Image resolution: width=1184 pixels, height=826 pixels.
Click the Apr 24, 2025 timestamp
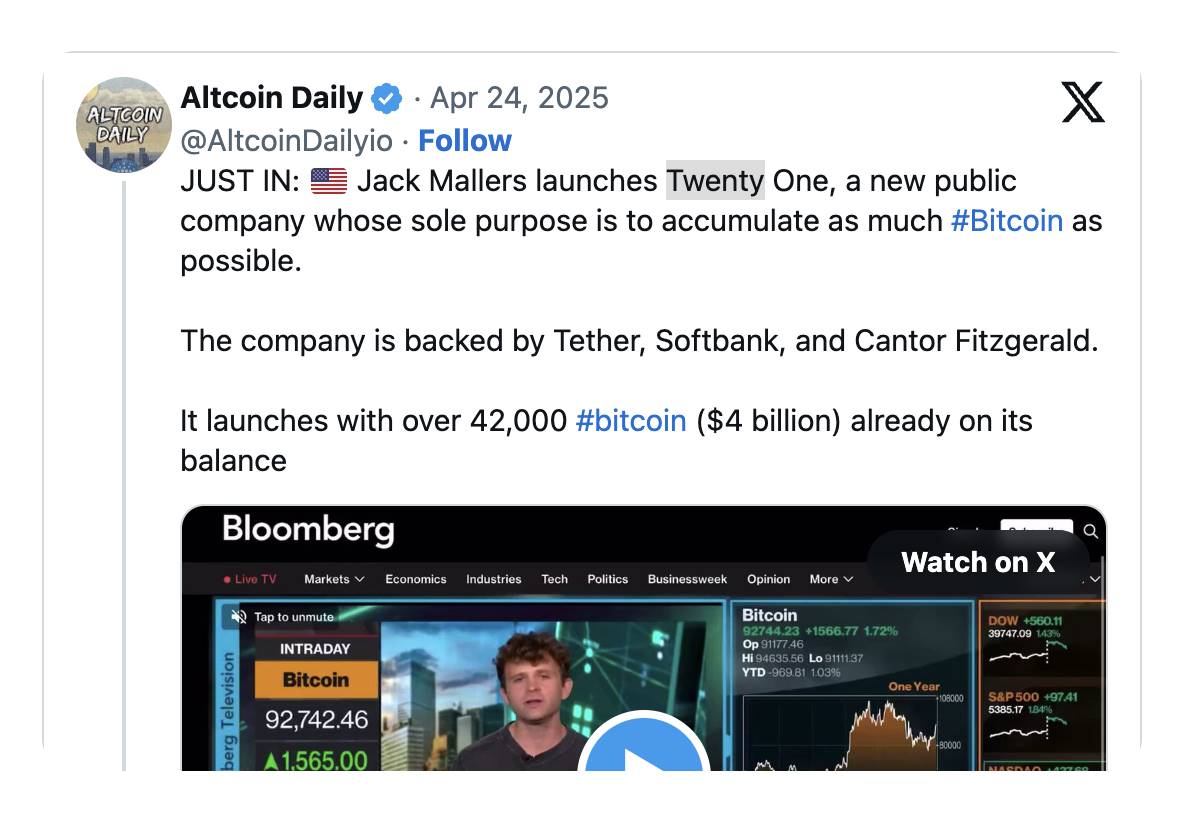pos(519,98)
